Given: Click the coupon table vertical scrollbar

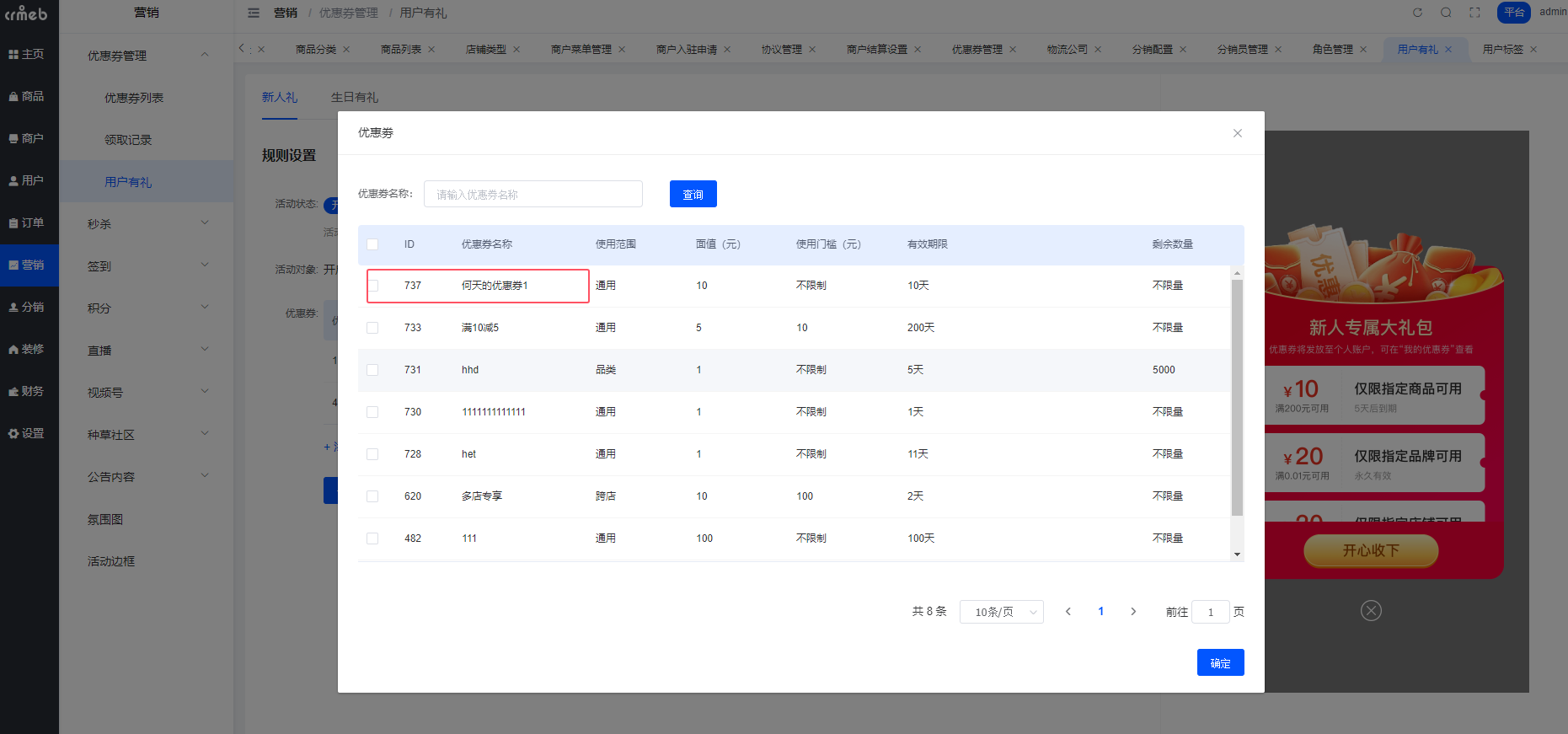Looking at the screenshot, I should (1237, 398).
